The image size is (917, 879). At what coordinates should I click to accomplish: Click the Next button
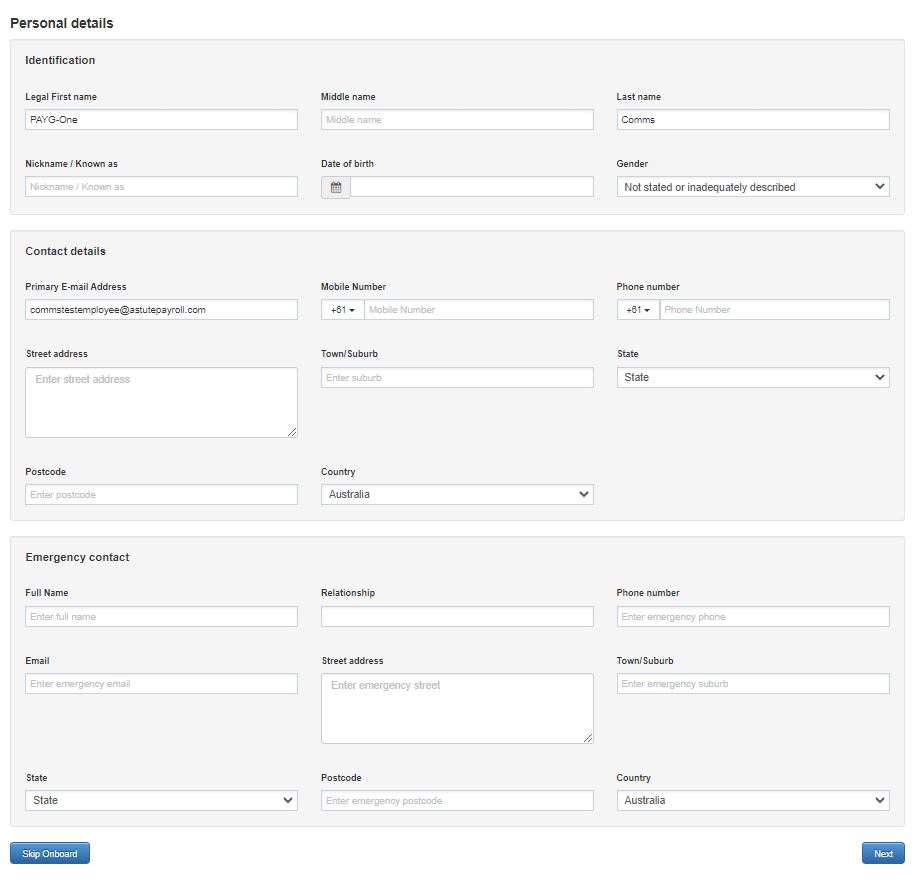882,854
